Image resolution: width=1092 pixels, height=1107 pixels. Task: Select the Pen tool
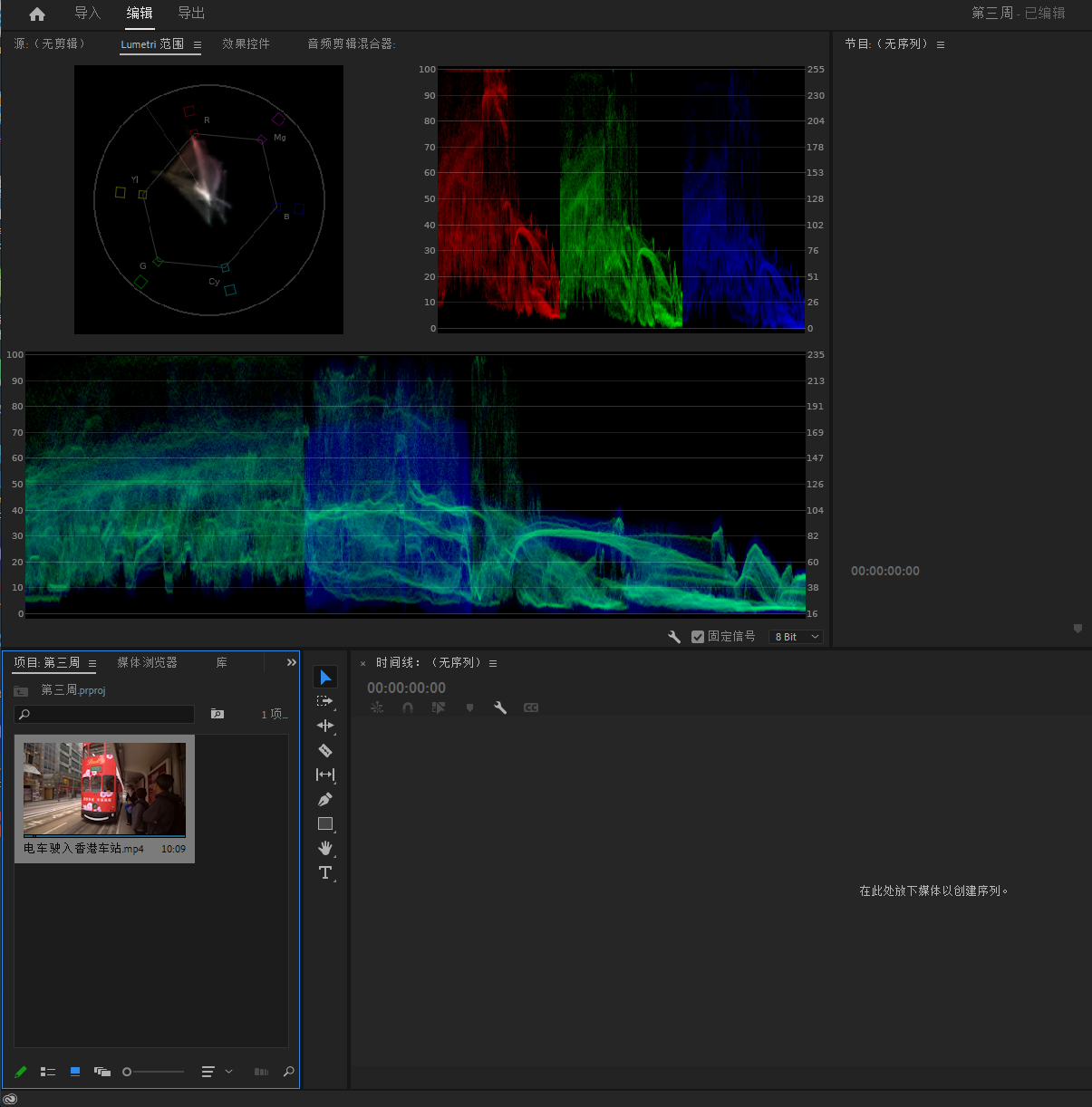coord(325,799)
